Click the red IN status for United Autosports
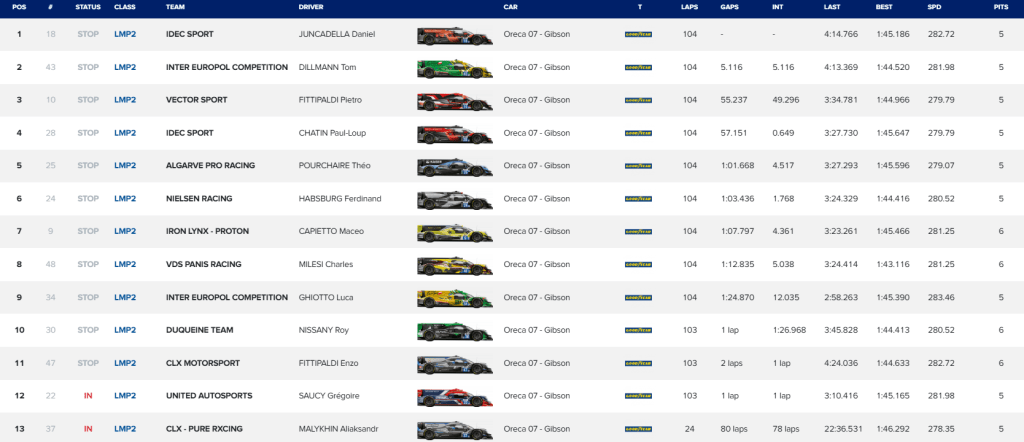The image size is (1024, 442). [88, 396]
